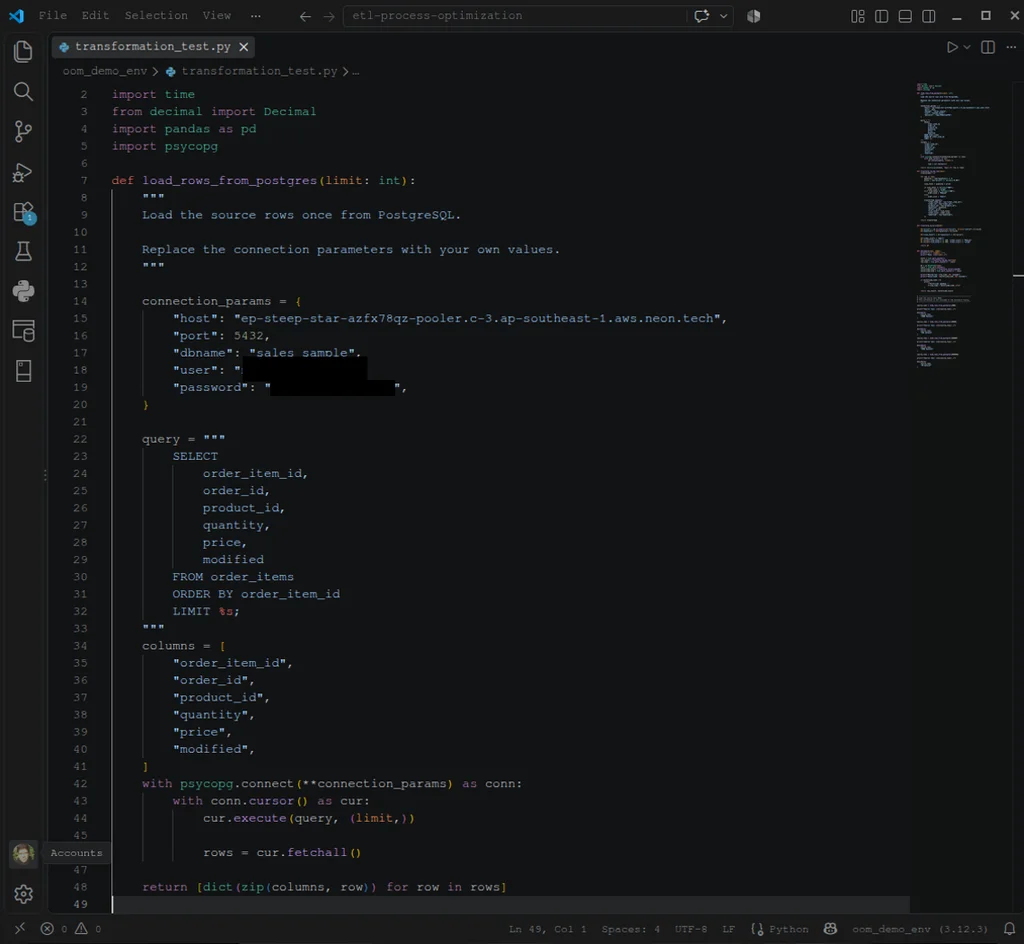Image resolution: width=1024 pixels, height=944 pixels.
Task: Open Customize Layout in title bar
Action: pos(857,16)
